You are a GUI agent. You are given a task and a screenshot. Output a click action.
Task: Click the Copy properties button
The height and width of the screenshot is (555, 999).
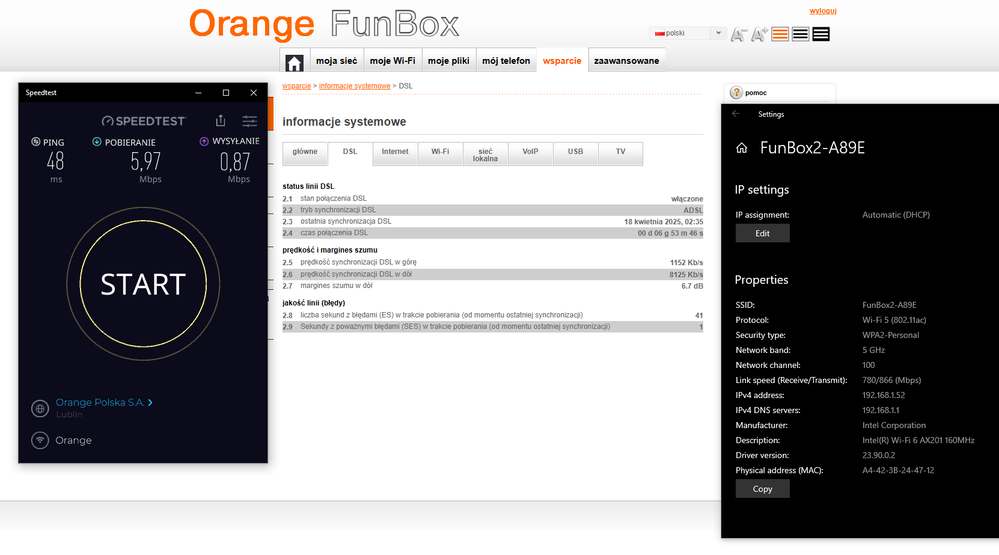pos(762,489)
